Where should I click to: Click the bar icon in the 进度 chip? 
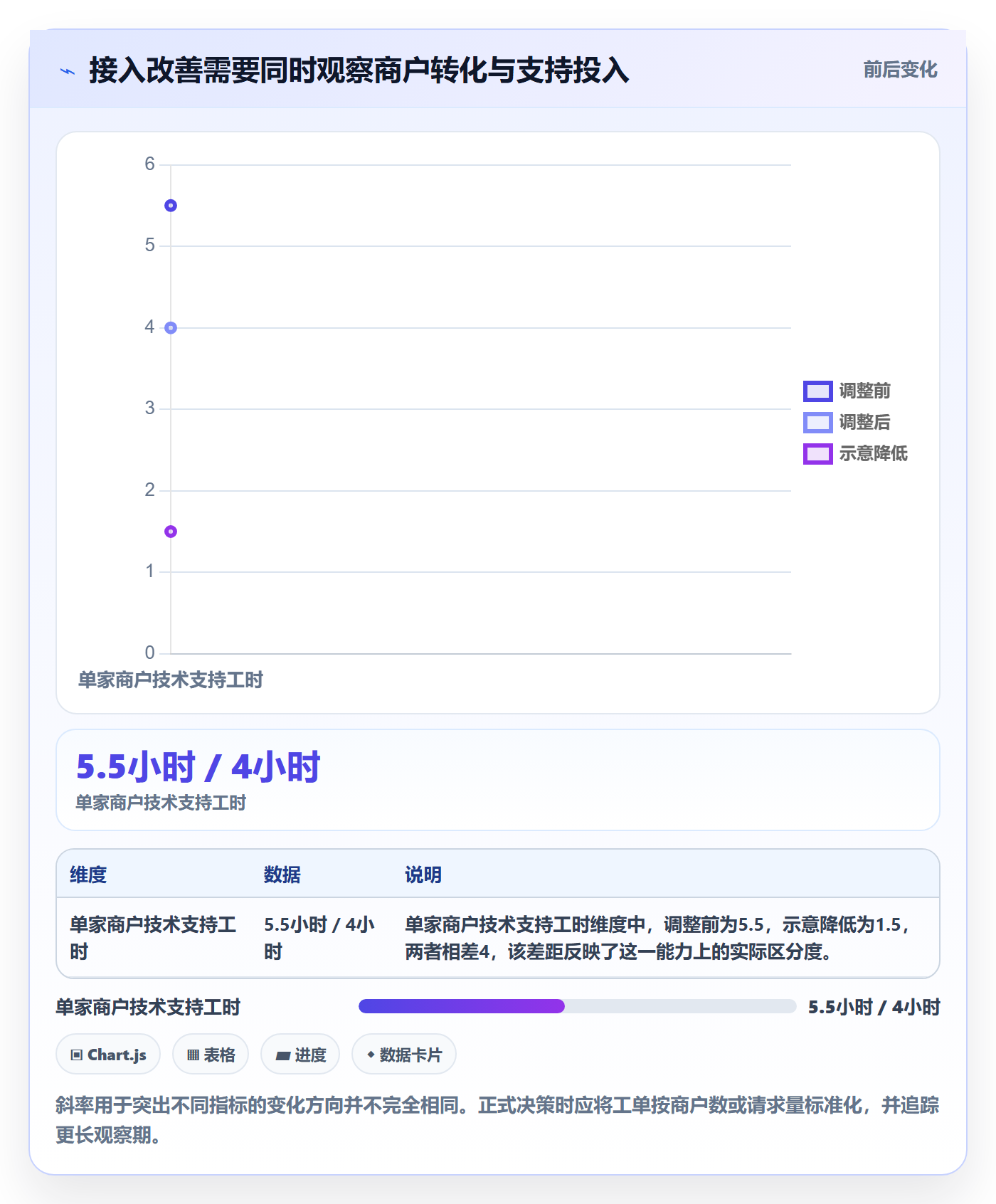click(x=282, y=1055)
